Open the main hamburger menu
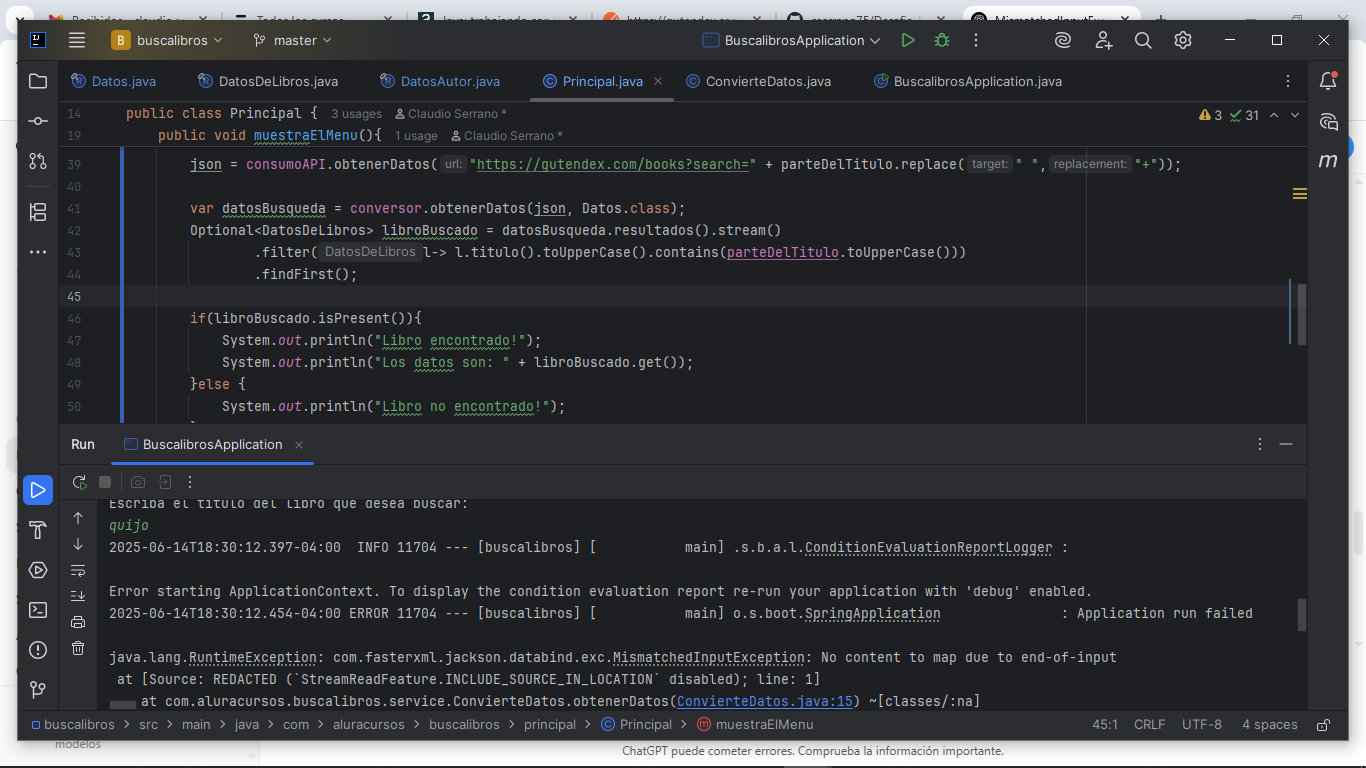Viewport: 1366px width, 768px height. (77, 40)
